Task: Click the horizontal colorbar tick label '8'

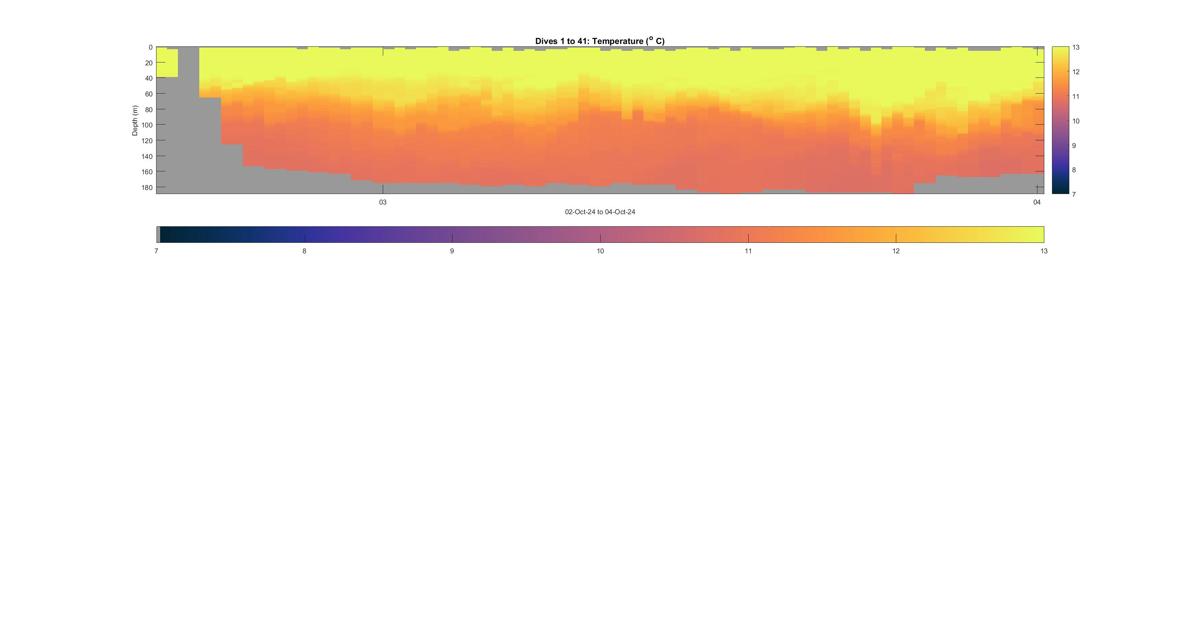Action: tap(304, 252)
